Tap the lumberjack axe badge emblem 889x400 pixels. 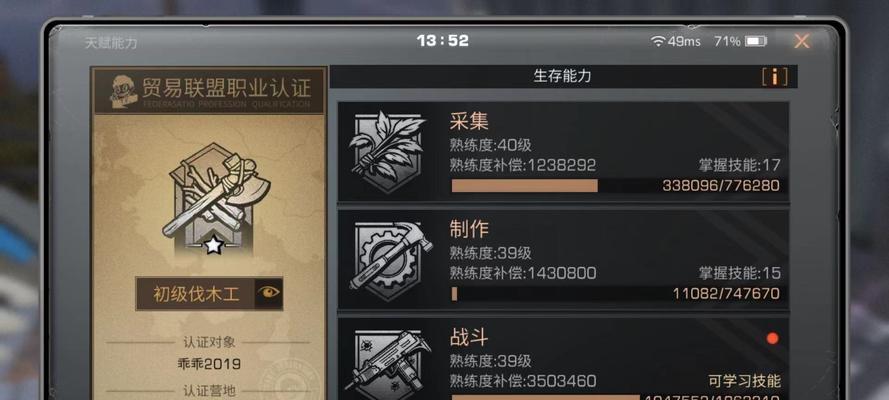coord(215,197)
